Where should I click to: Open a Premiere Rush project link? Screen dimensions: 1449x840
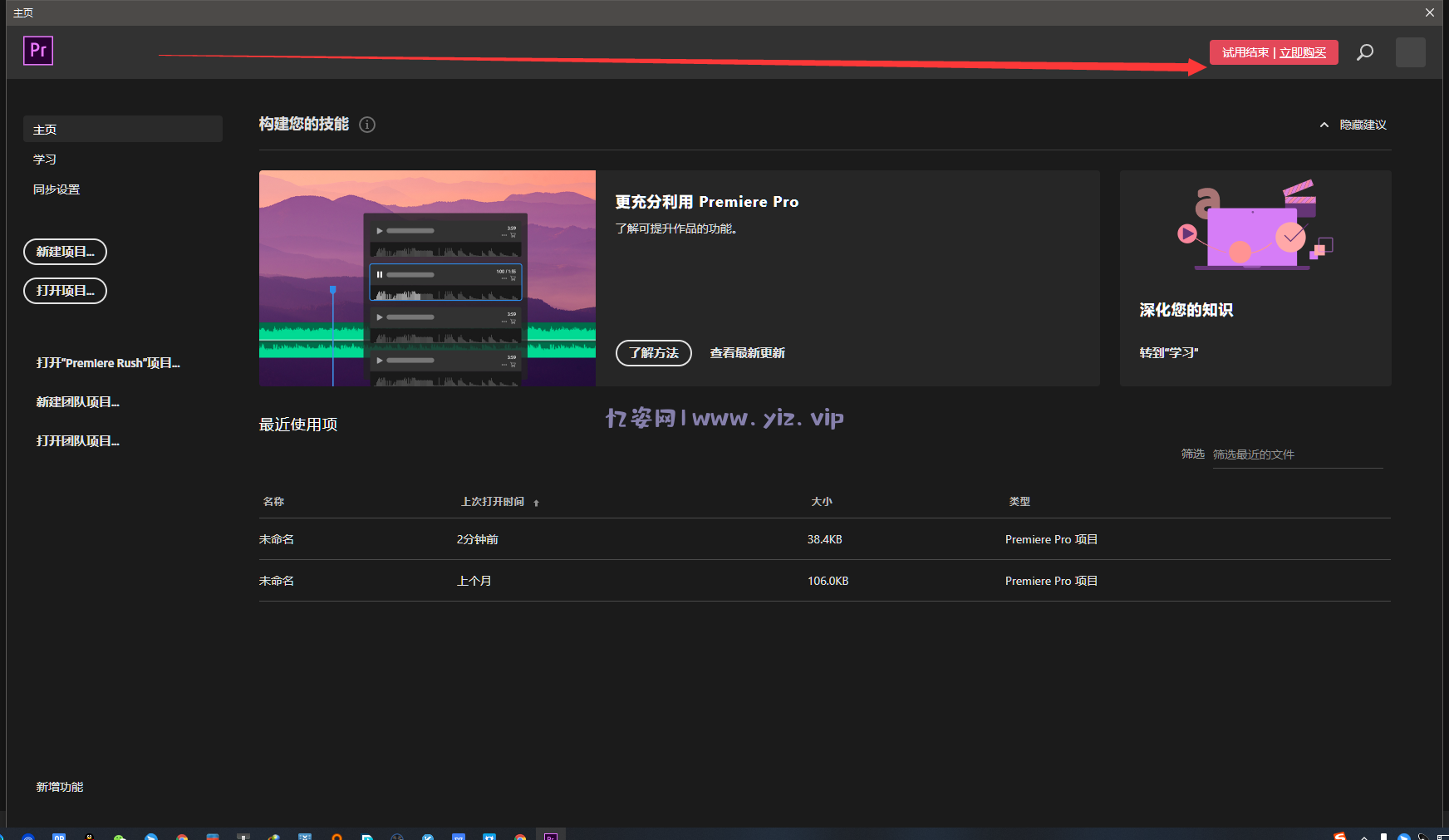pos(108,363)
